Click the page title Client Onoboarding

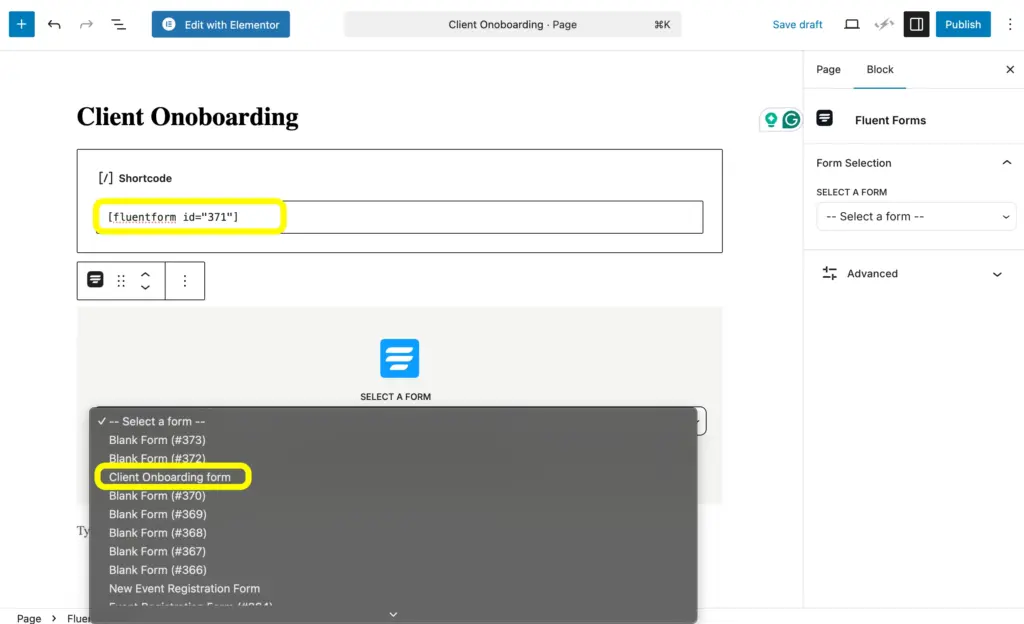(187, 117)
